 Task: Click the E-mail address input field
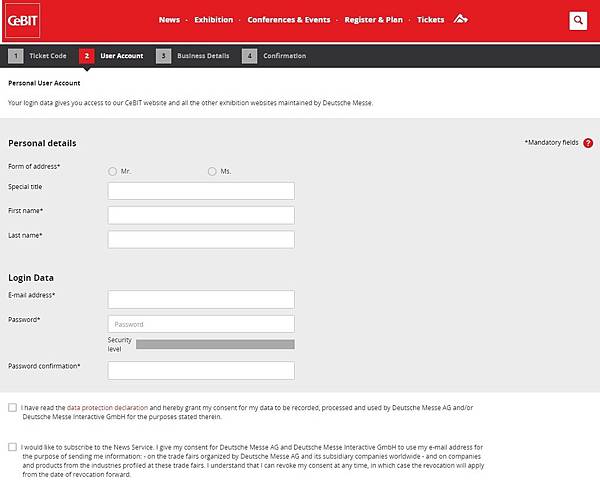[201, 299]
